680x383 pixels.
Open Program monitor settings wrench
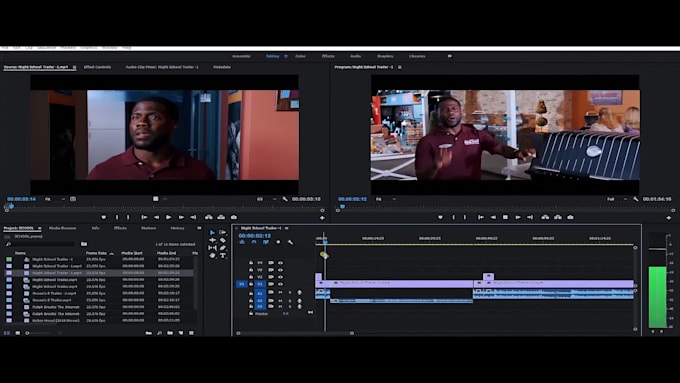pyautogui.click(x=635, y=199)
